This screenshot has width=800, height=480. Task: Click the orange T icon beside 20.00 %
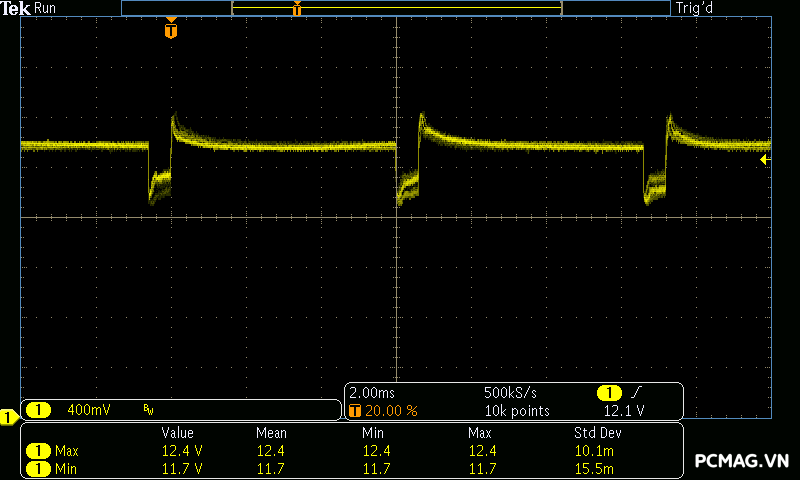355,411
